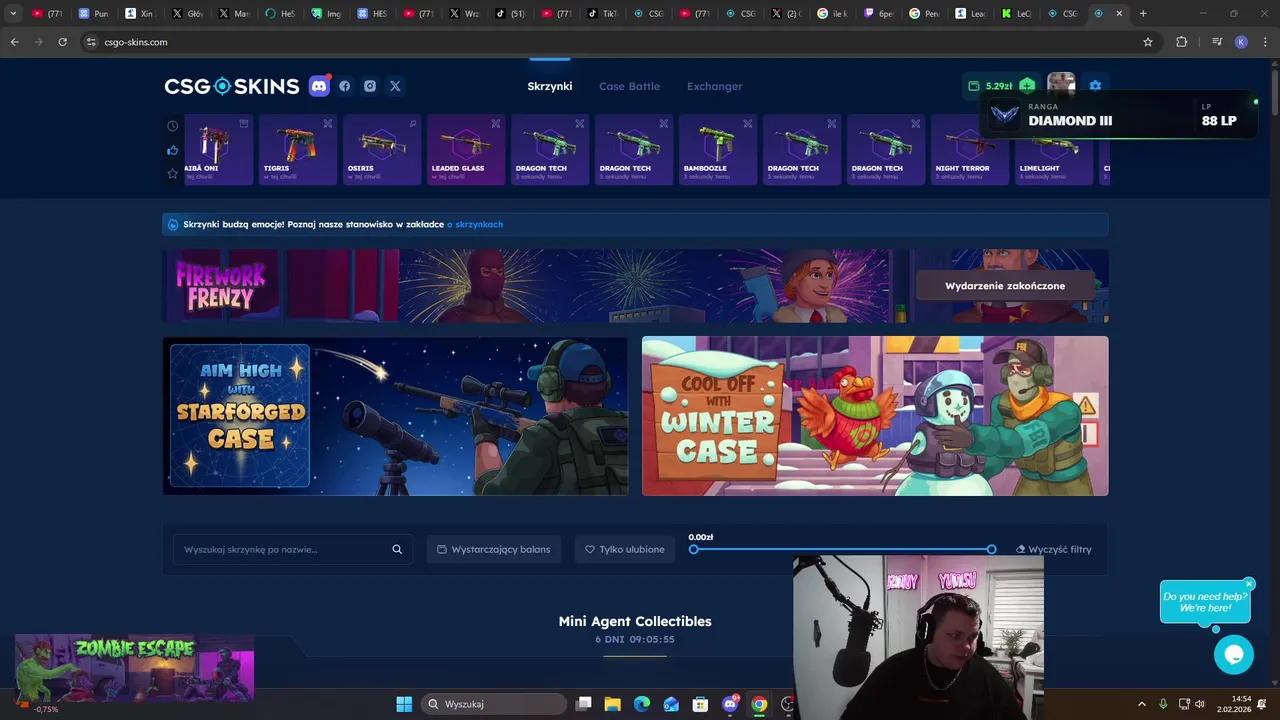Open the Chrome three-dot menu
This screenshot has height=720, width=1280.
coord(1265,42)
